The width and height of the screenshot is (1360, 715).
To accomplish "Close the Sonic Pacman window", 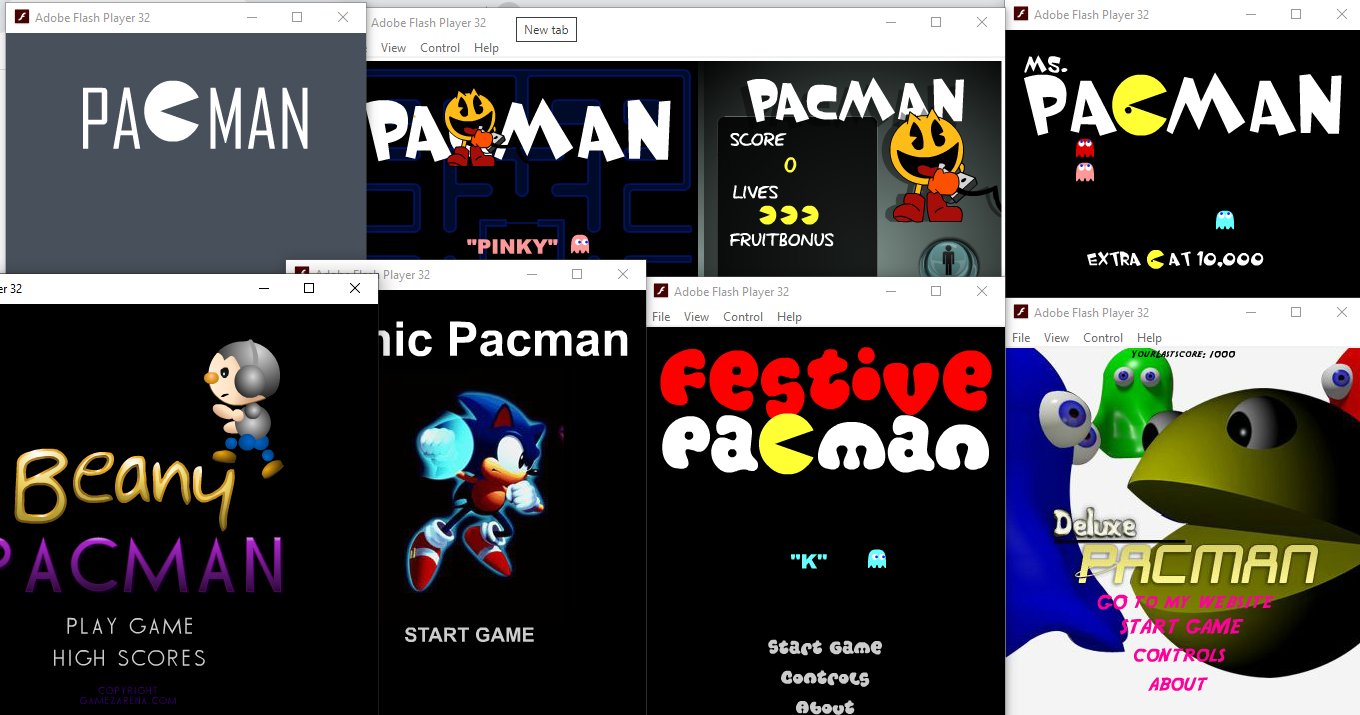I will click(623, 274).
